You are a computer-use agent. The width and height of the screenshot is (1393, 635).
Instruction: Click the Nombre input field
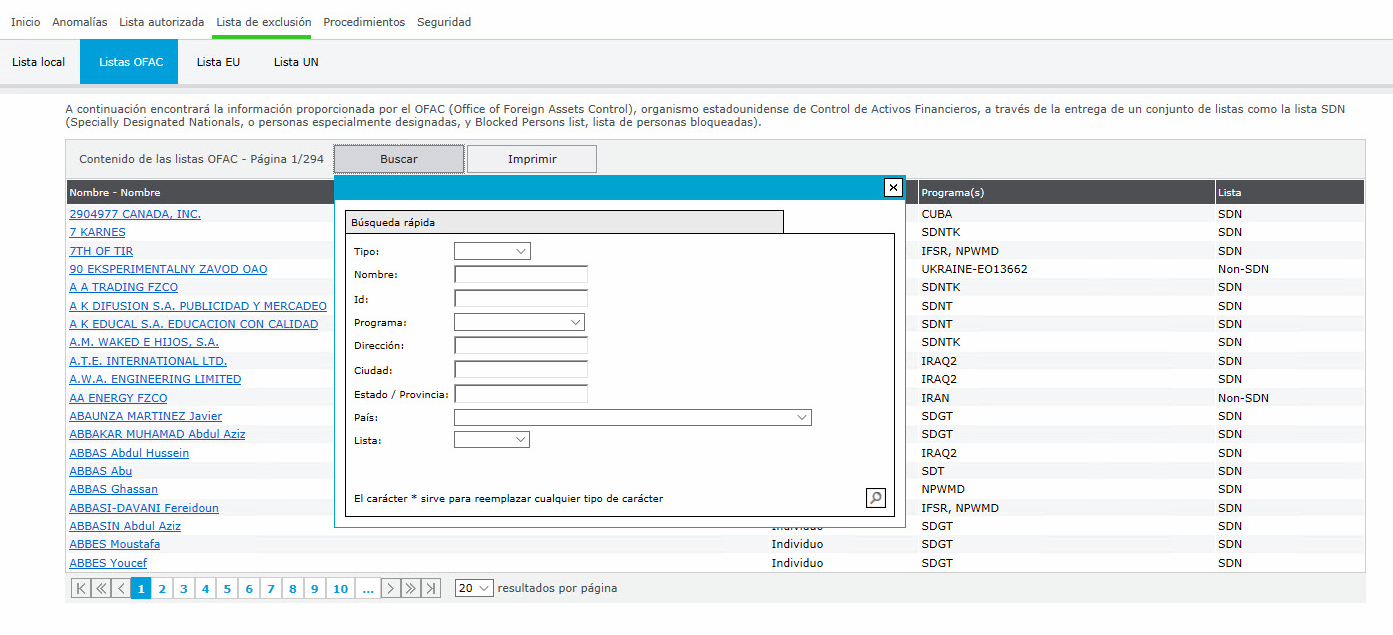tap(520, 275)
